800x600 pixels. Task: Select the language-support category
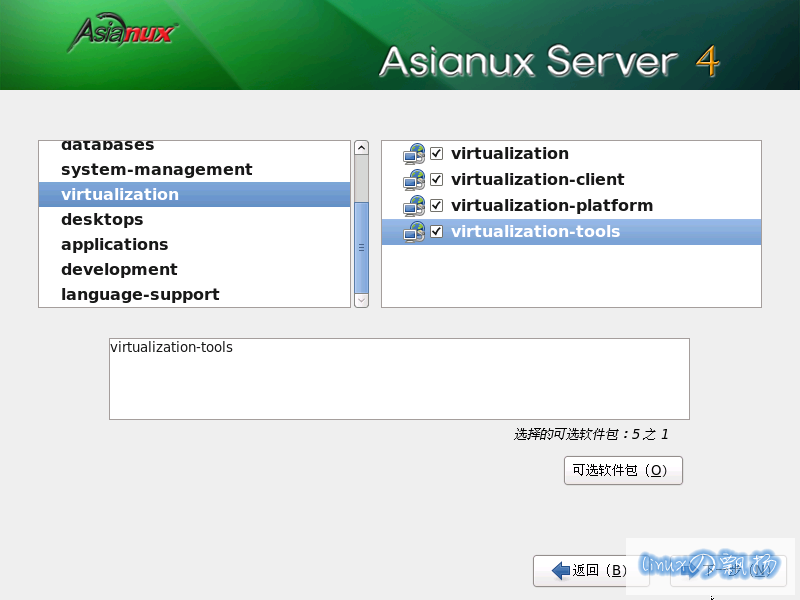(194, 294)
